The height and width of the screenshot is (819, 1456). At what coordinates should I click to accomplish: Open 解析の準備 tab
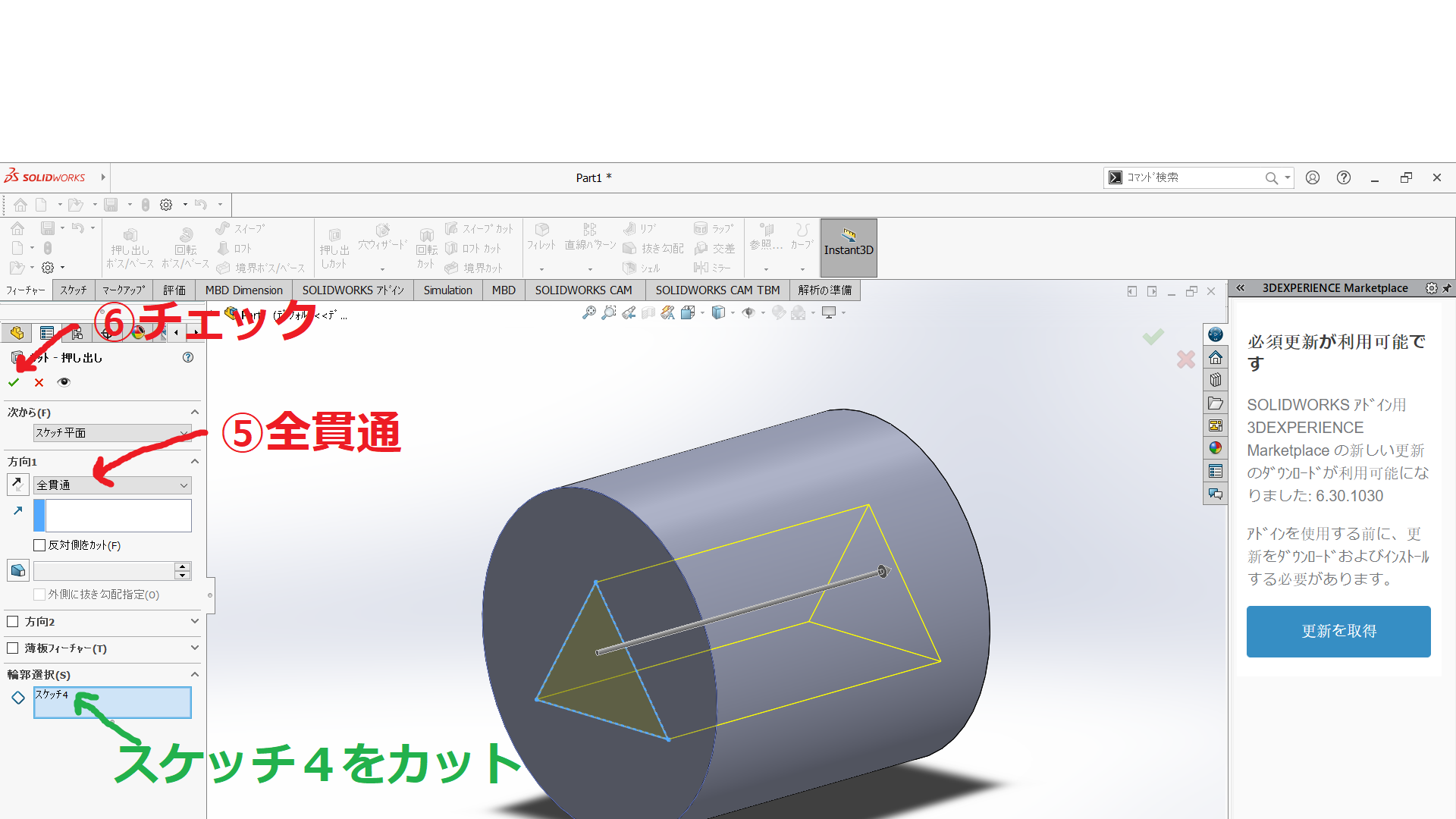click(824, 290)
